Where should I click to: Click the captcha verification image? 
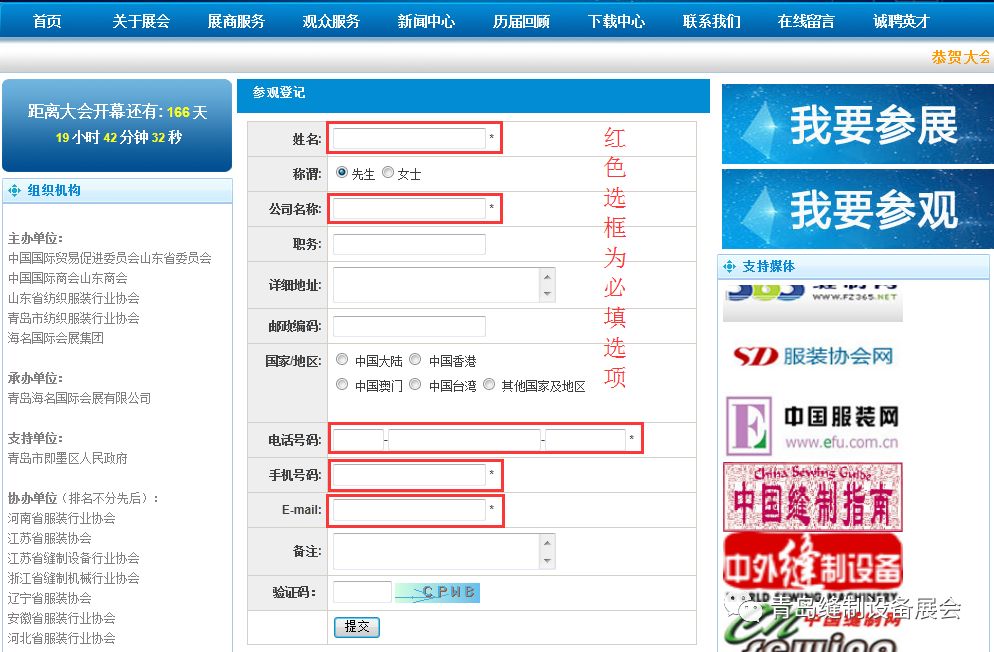(x=437, y=592)
